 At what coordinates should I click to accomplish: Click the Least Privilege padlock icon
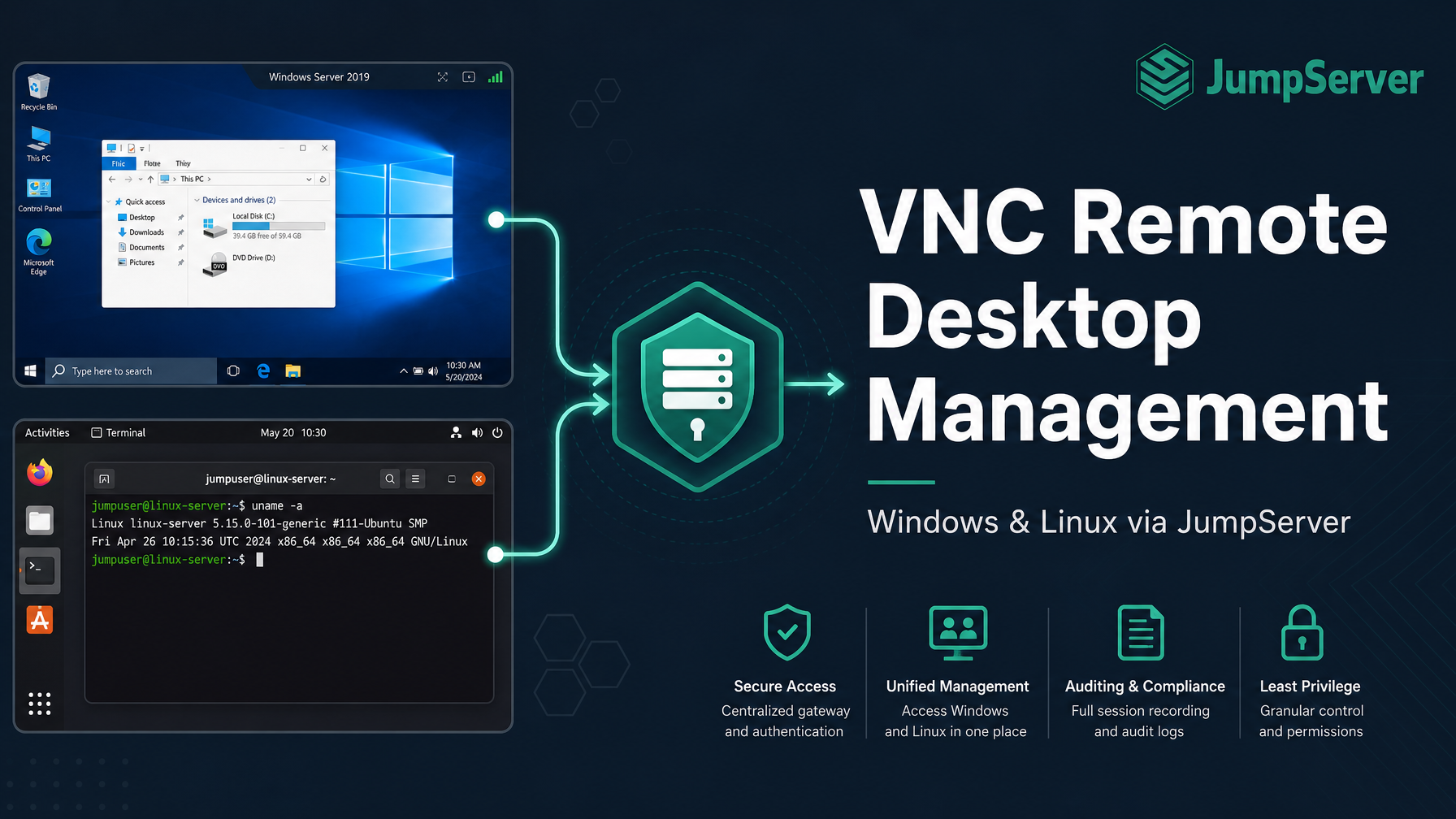point(1302,632)
